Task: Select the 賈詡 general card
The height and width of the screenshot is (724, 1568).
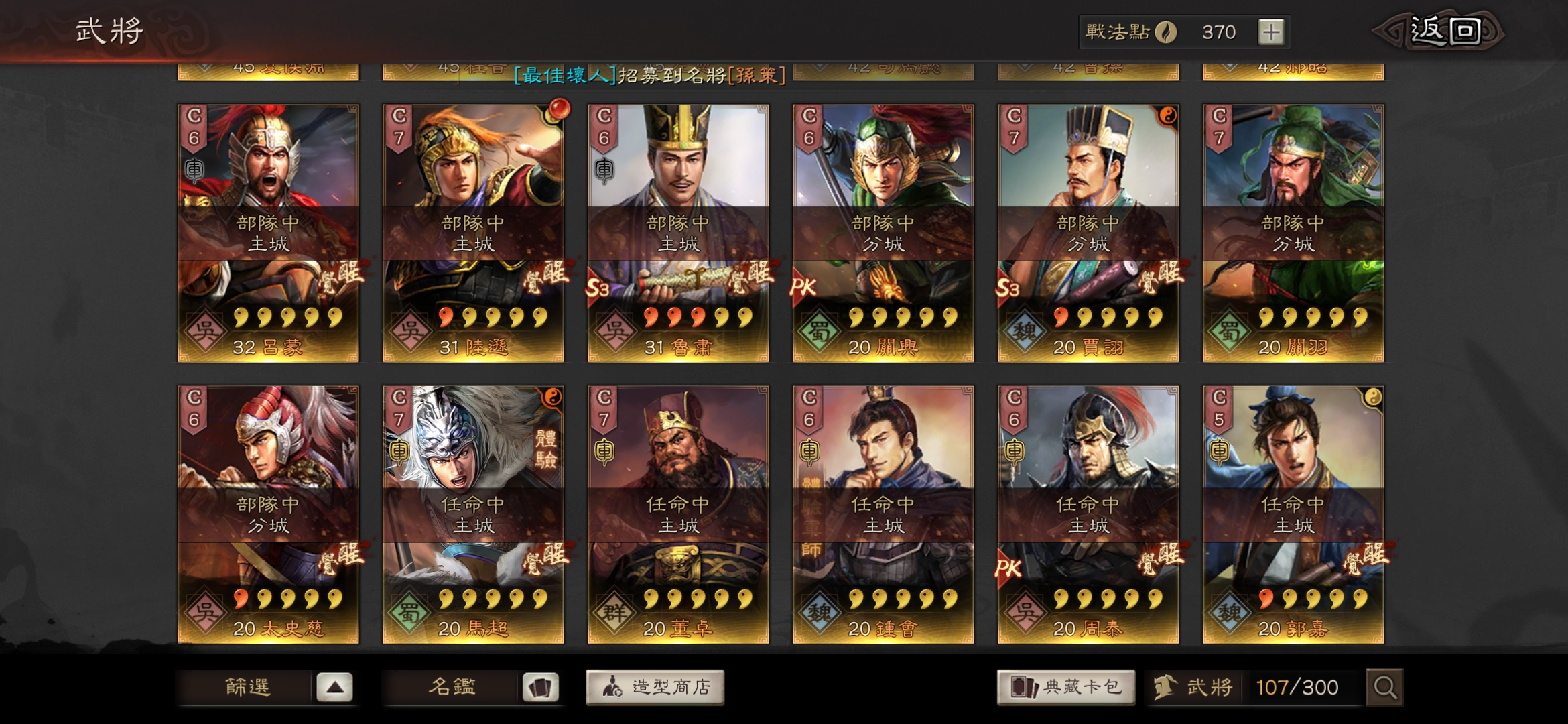Action: 1088,233
